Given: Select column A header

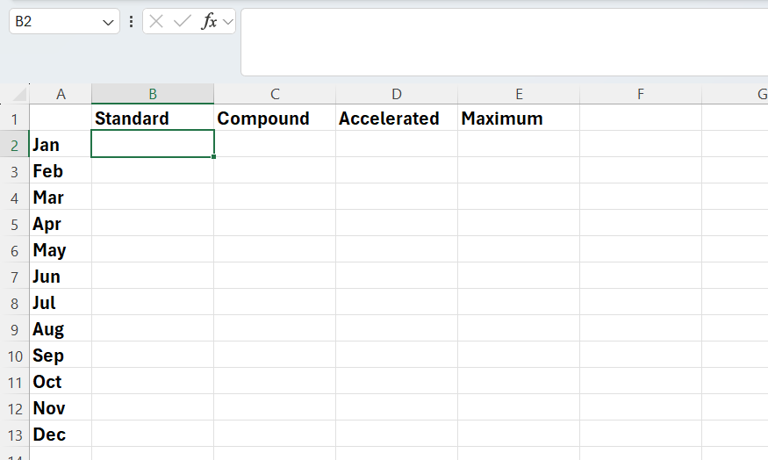Looking at the screenshot, I should (x=61, y=94).
